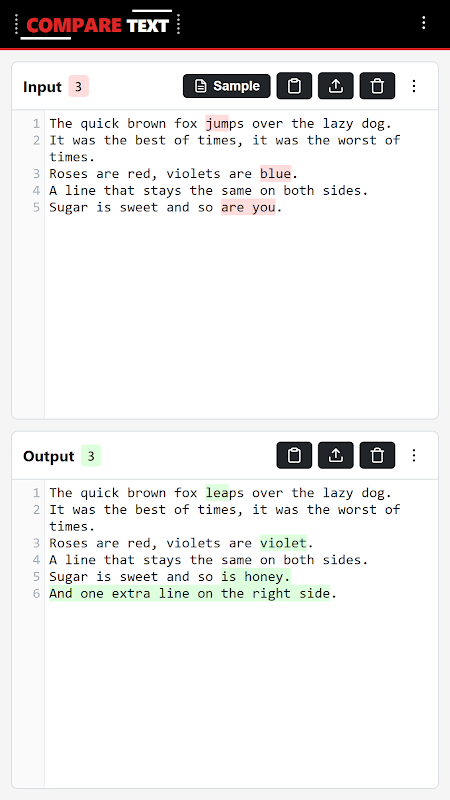Click the Output panel title
This screenshot has height=800, width=450.
(48, 456)
